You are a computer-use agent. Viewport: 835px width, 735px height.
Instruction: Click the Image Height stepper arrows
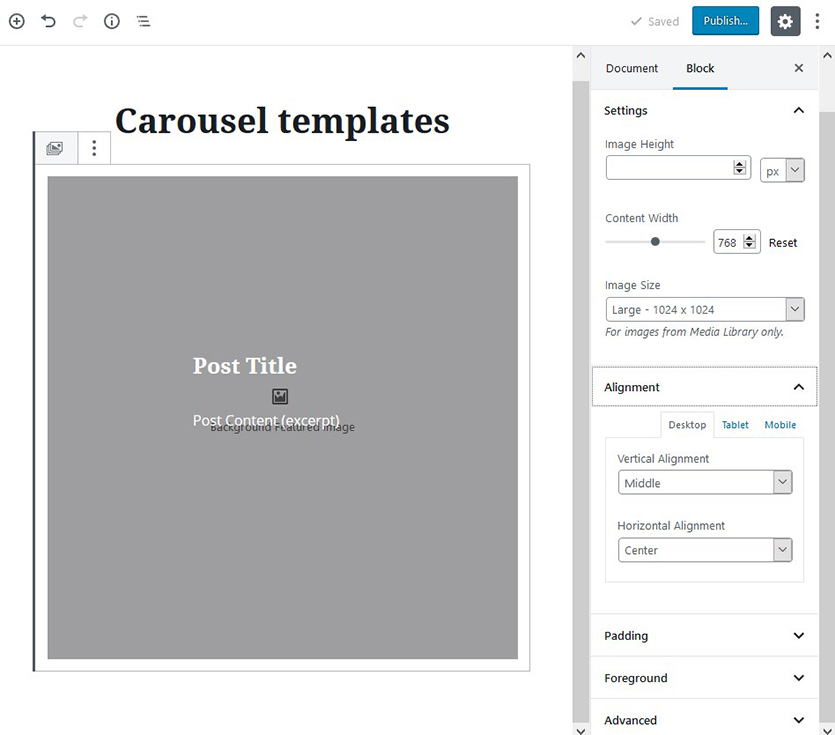tap(739, 168)
